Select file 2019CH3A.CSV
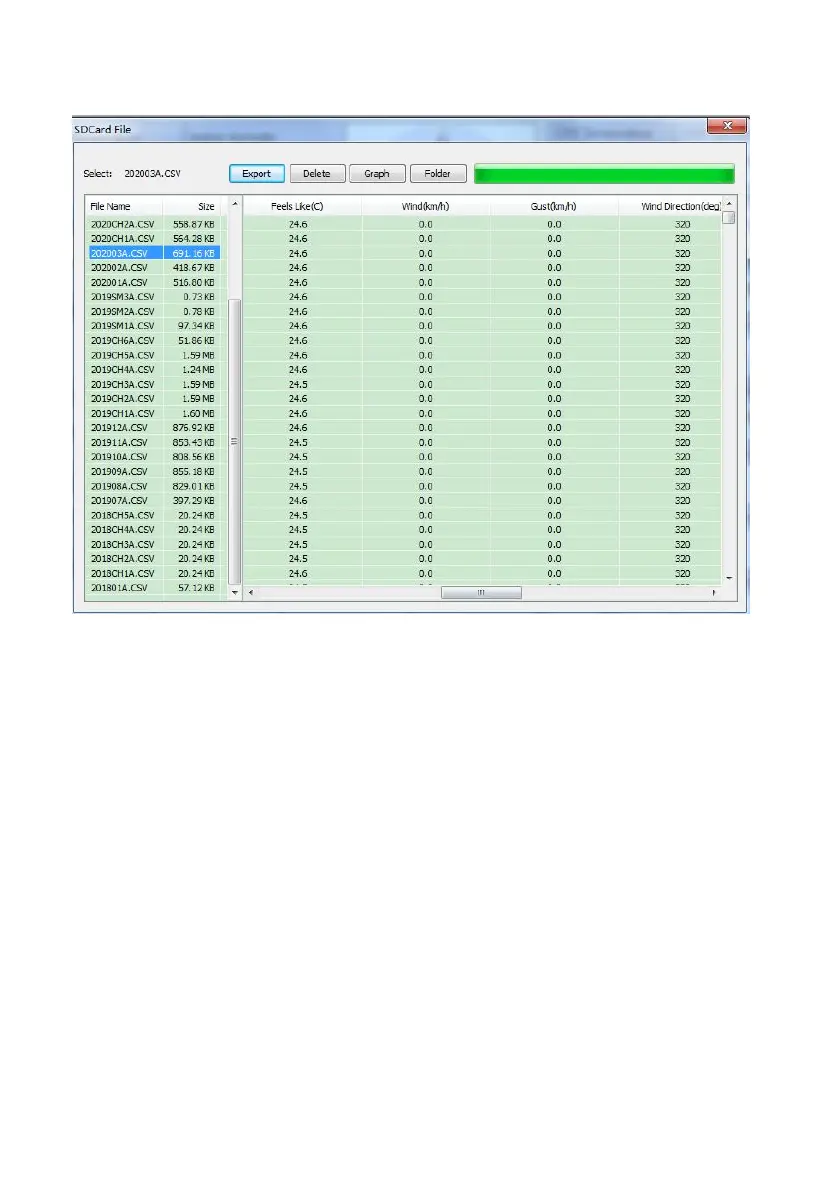This screenshot has height=1191, width=822. click(122, 384)
